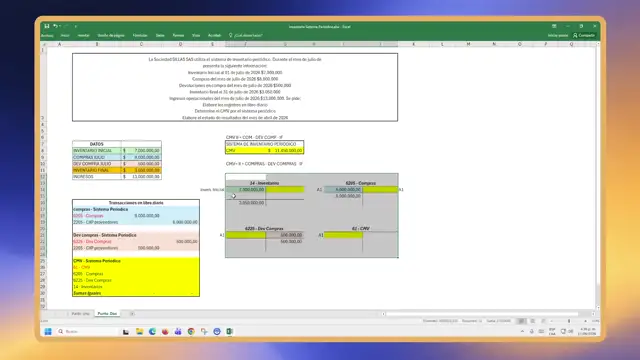640x360 pixels.
Task: Open the Archivo menu
Action: click(x=47, y=36)
